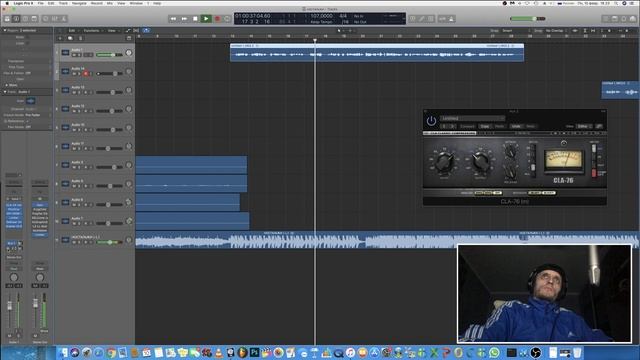Open the Snap Smart dropdown
The width and height of the screenshot is (640, 360).
(516, 31)
